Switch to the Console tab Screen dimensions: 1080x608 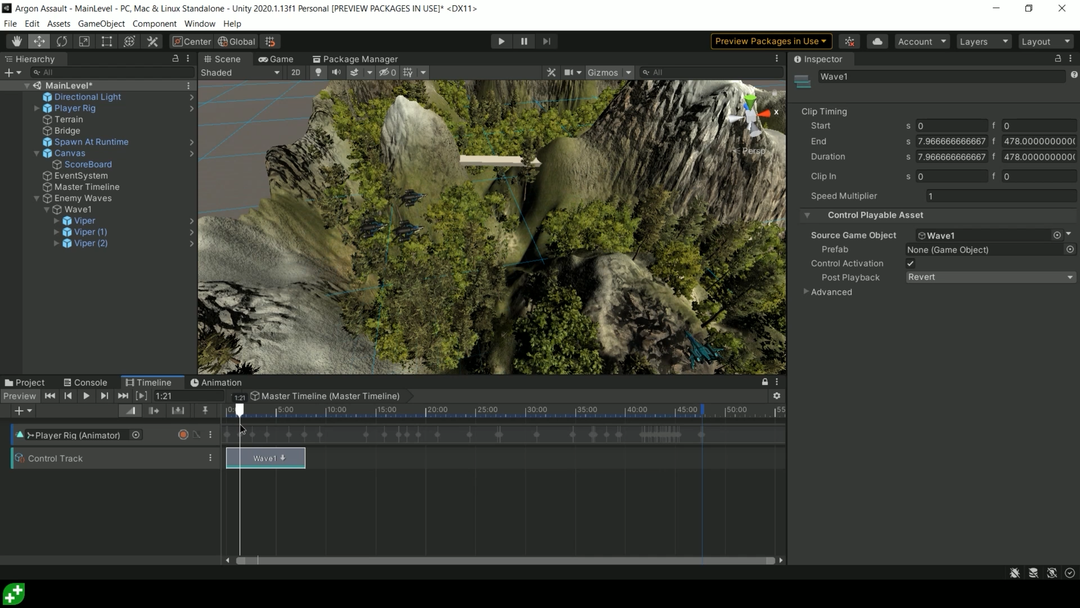click(85, 382)
